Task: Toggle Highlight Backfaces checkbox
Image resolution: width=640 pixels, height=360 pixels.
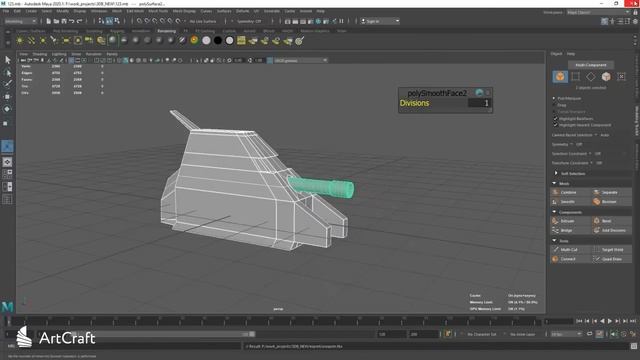Action: 556,118
